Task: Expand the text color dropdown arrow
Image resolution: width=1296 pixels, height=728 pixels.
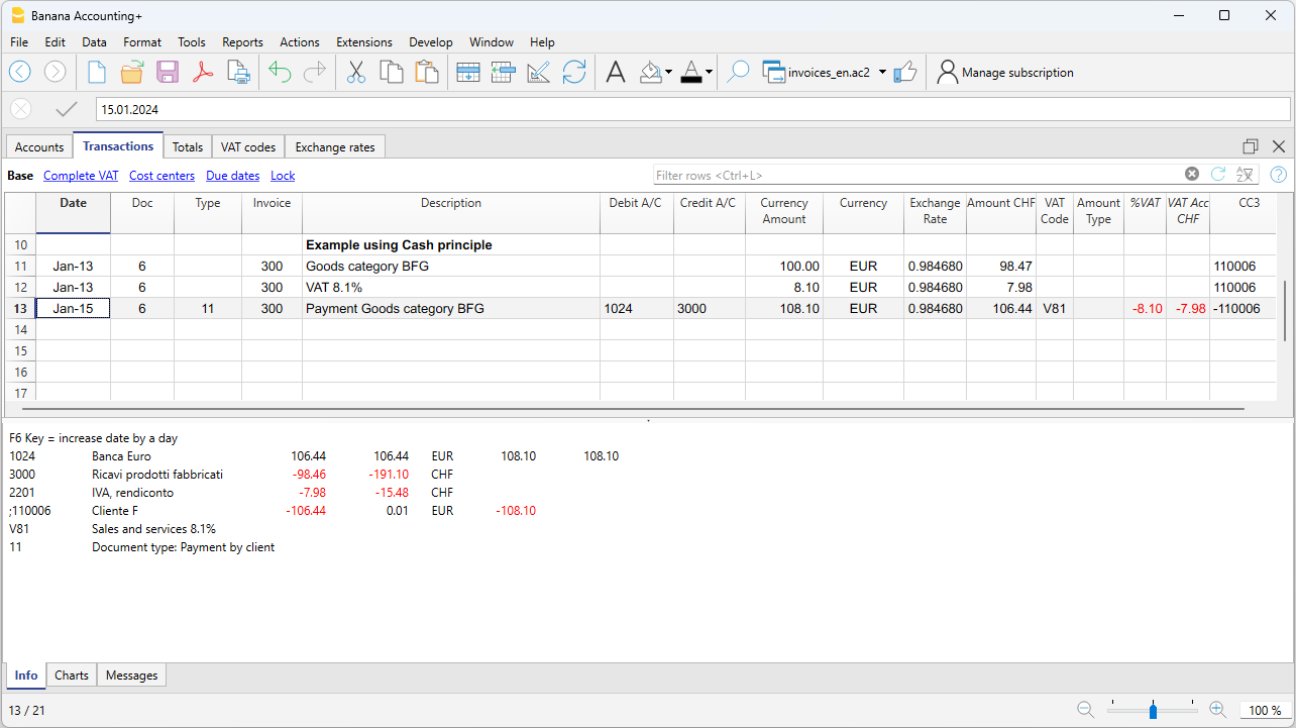Action: (709, 72)
